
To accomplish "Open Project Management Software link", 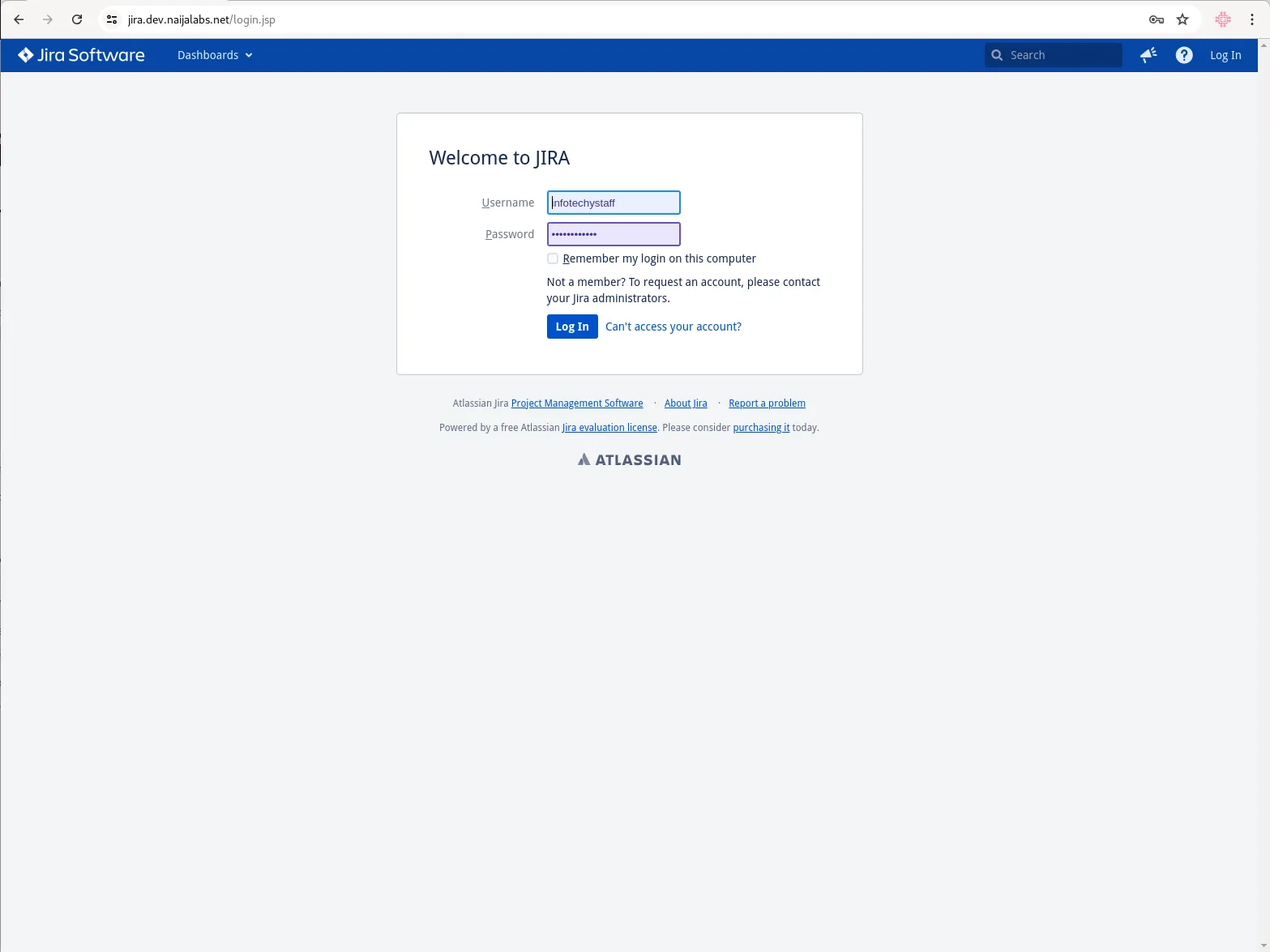I will (577, 403).
